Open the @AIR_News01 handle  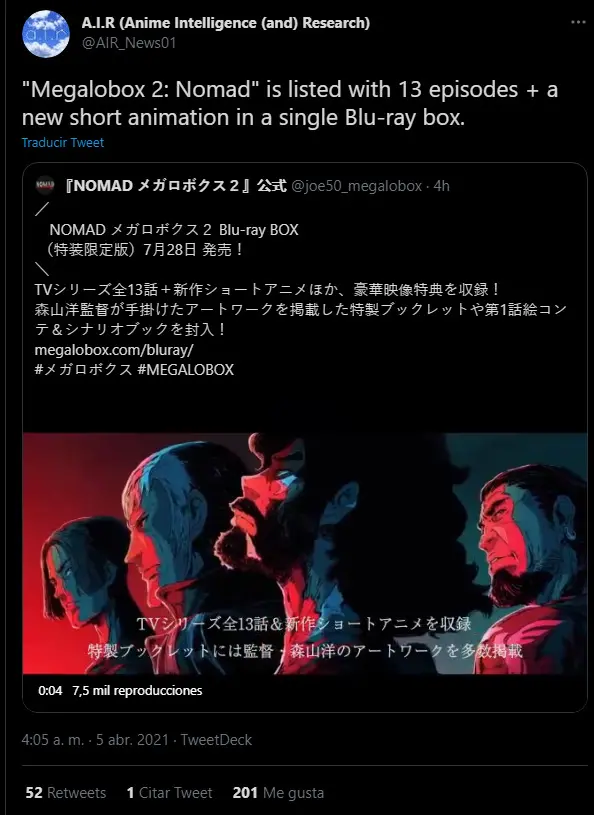(129, 43)
